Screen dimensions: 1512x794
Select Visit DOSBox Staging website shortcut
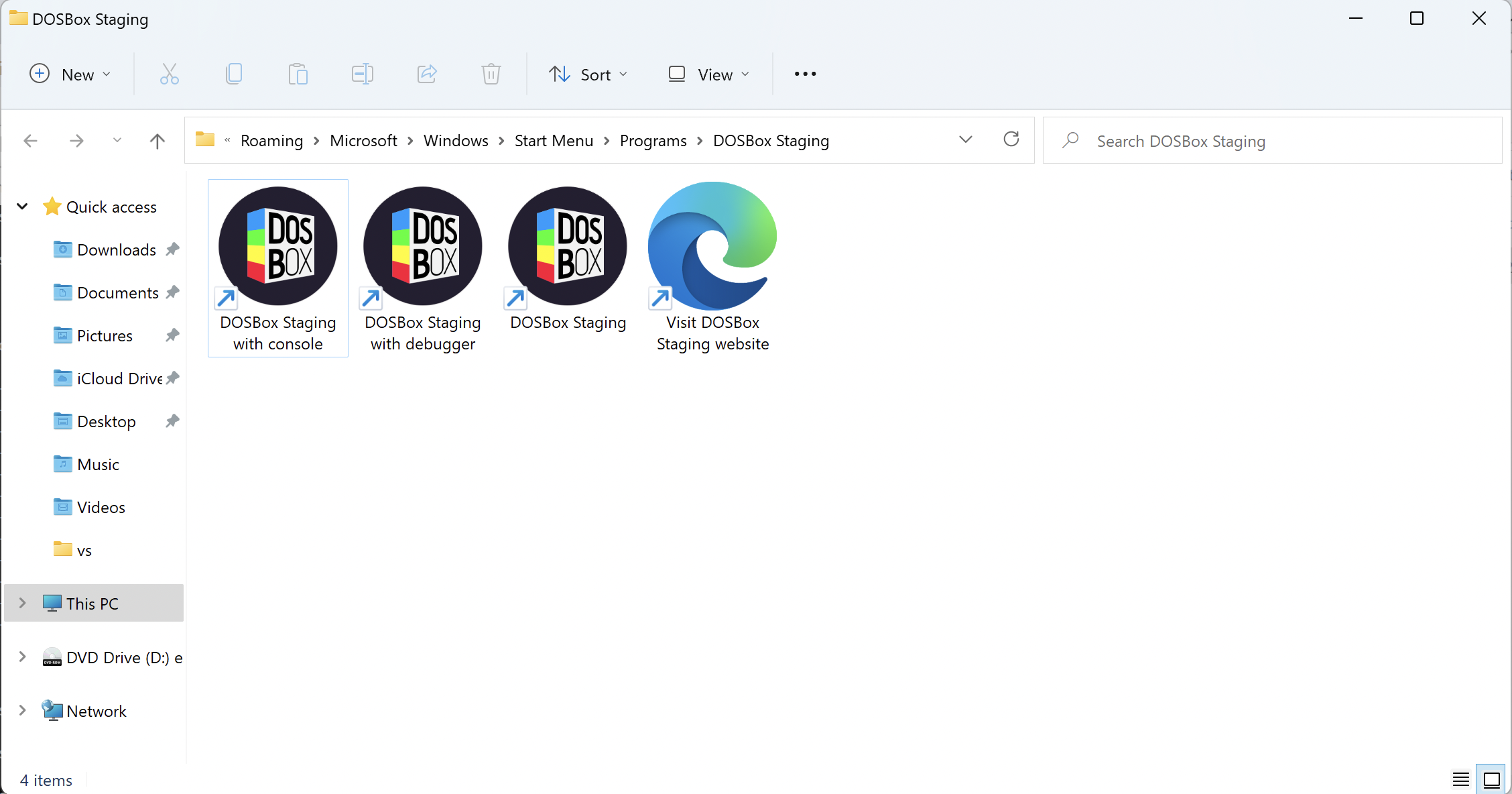pyautogui.click(x=712, y=268)
